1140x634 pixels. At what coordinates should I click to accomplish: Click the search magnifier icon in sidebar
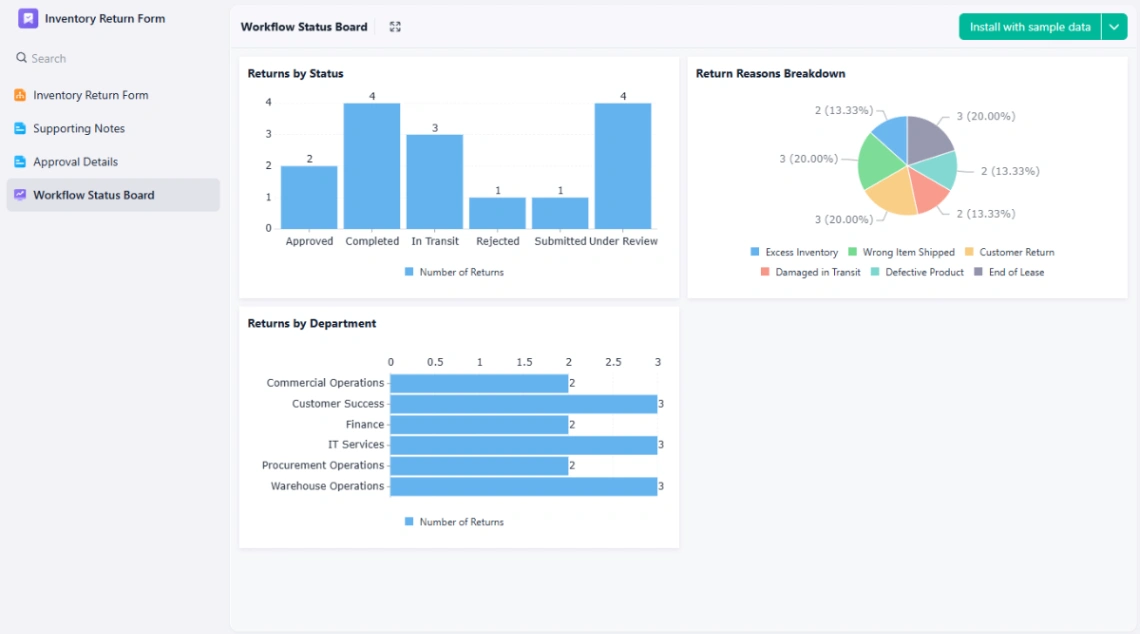[21, 57]
